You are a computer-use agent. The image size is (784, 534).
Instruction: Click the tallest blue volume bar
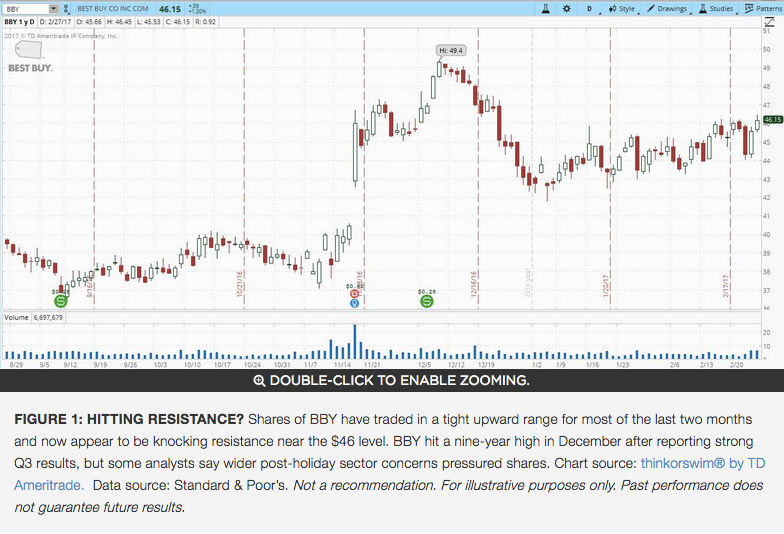[x=355, y=342]
